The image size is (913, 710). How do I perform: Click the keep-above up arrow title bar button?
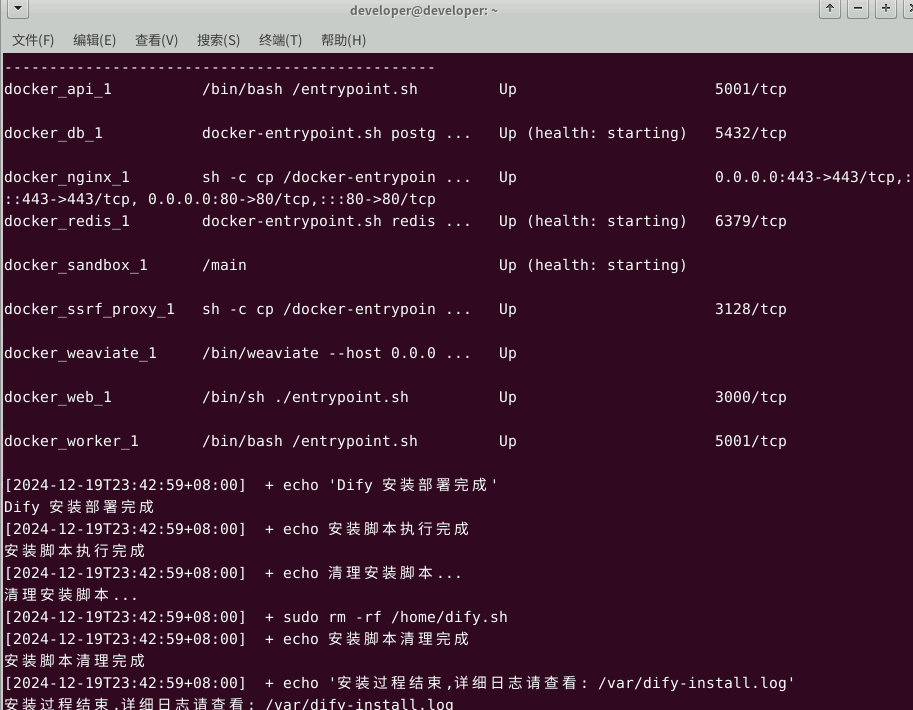tap(830, 8)
